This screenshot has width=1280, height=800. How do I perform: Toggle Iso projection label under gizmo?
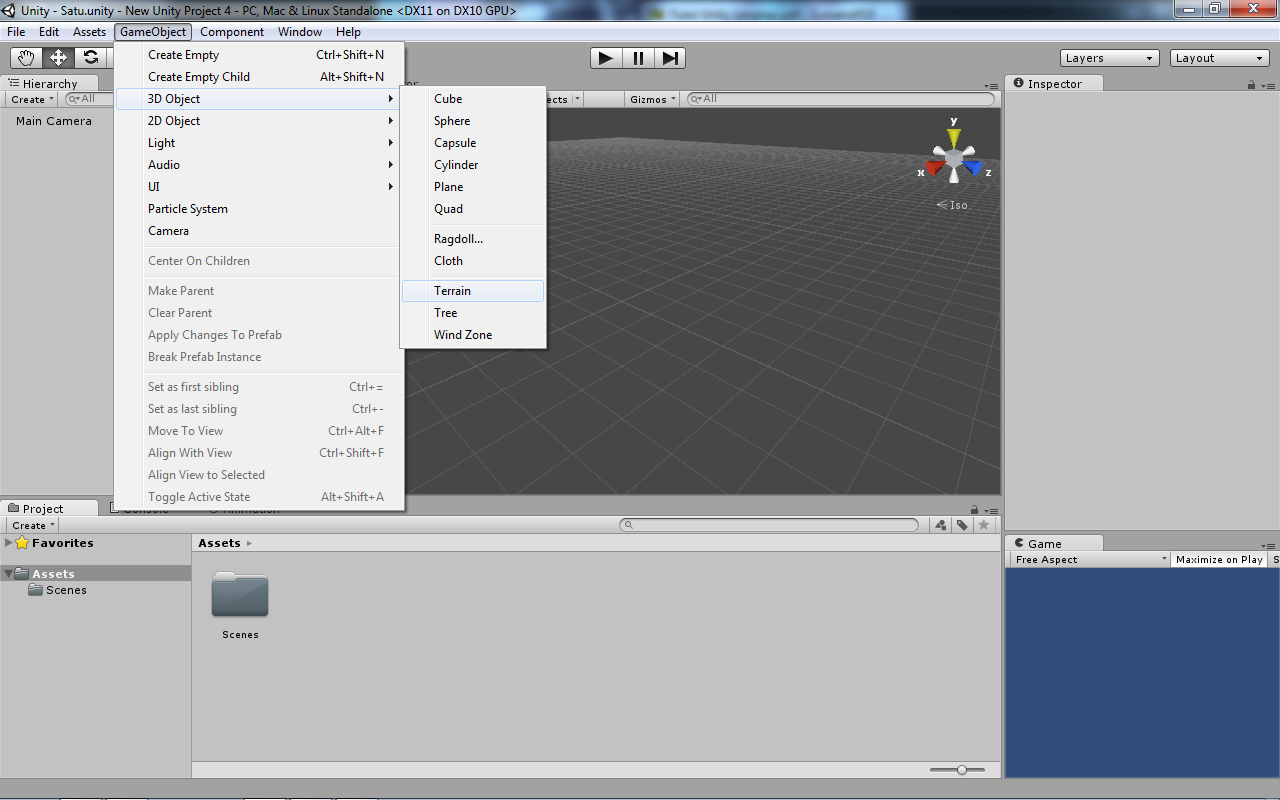click(952, 205)
